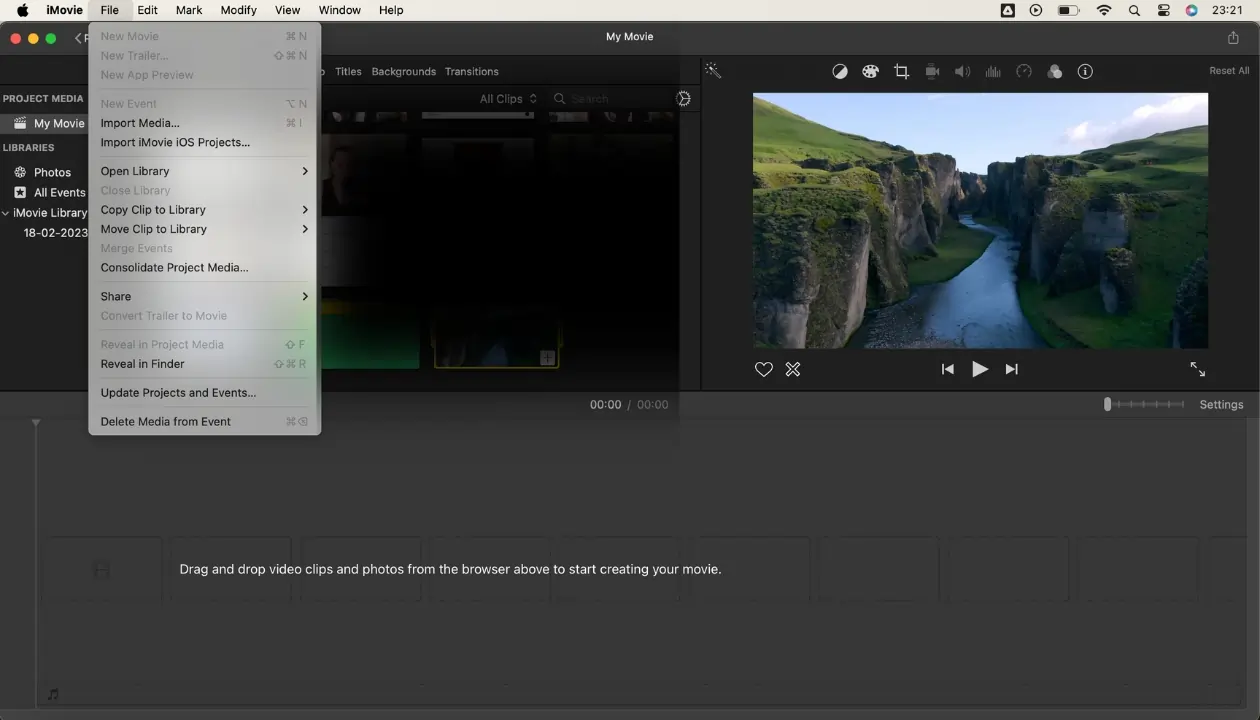This screenshot has width=1260, height=720.
Task: Toggle fullscreen playback with the expand arrows
Action: point(1197,369)
